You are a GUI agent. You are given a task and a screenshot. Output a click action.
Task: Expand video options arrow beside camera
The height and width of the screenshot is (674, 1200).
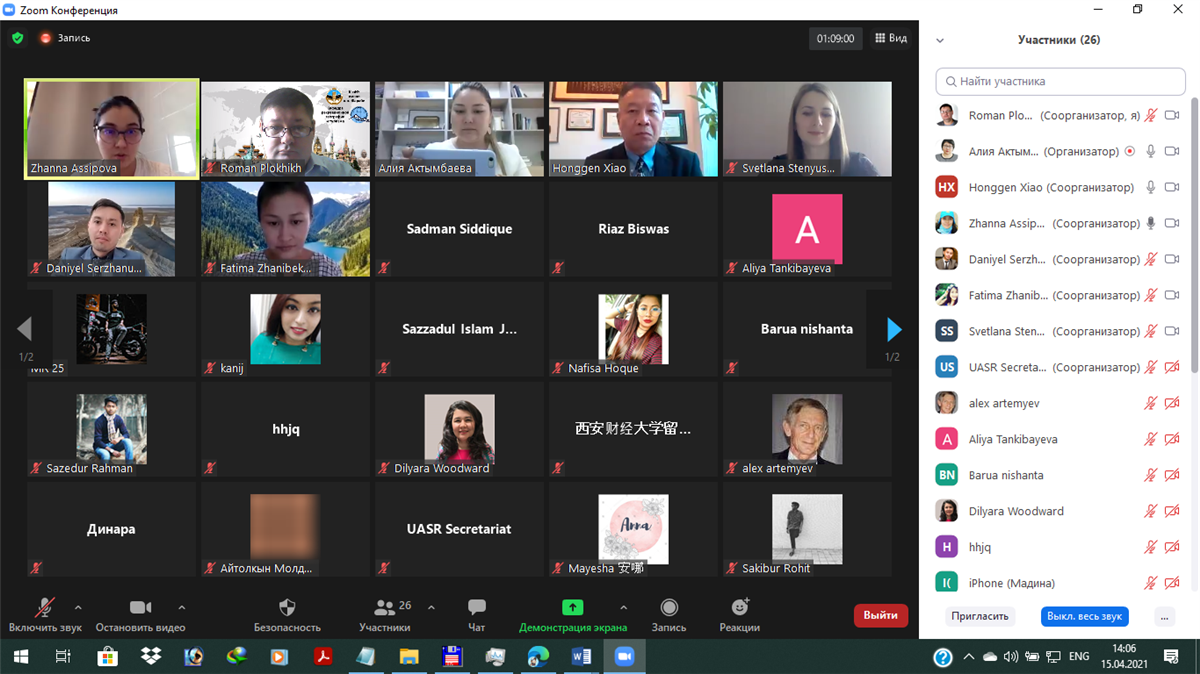pos(182,607)
